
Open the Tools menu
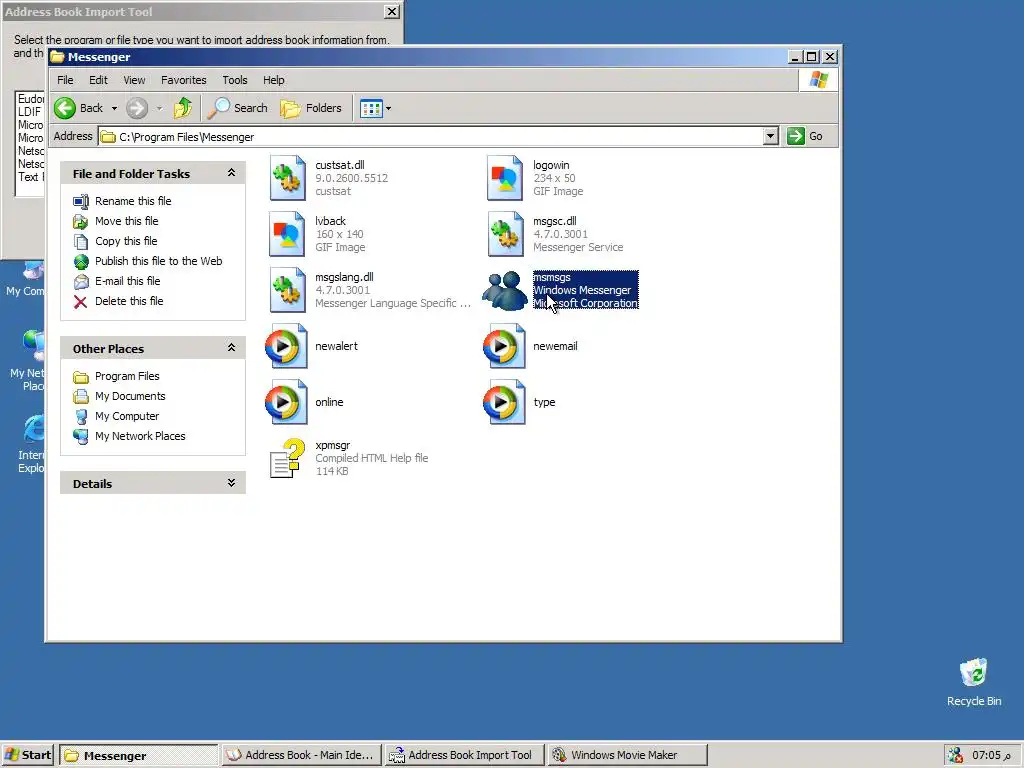[234, 80]
